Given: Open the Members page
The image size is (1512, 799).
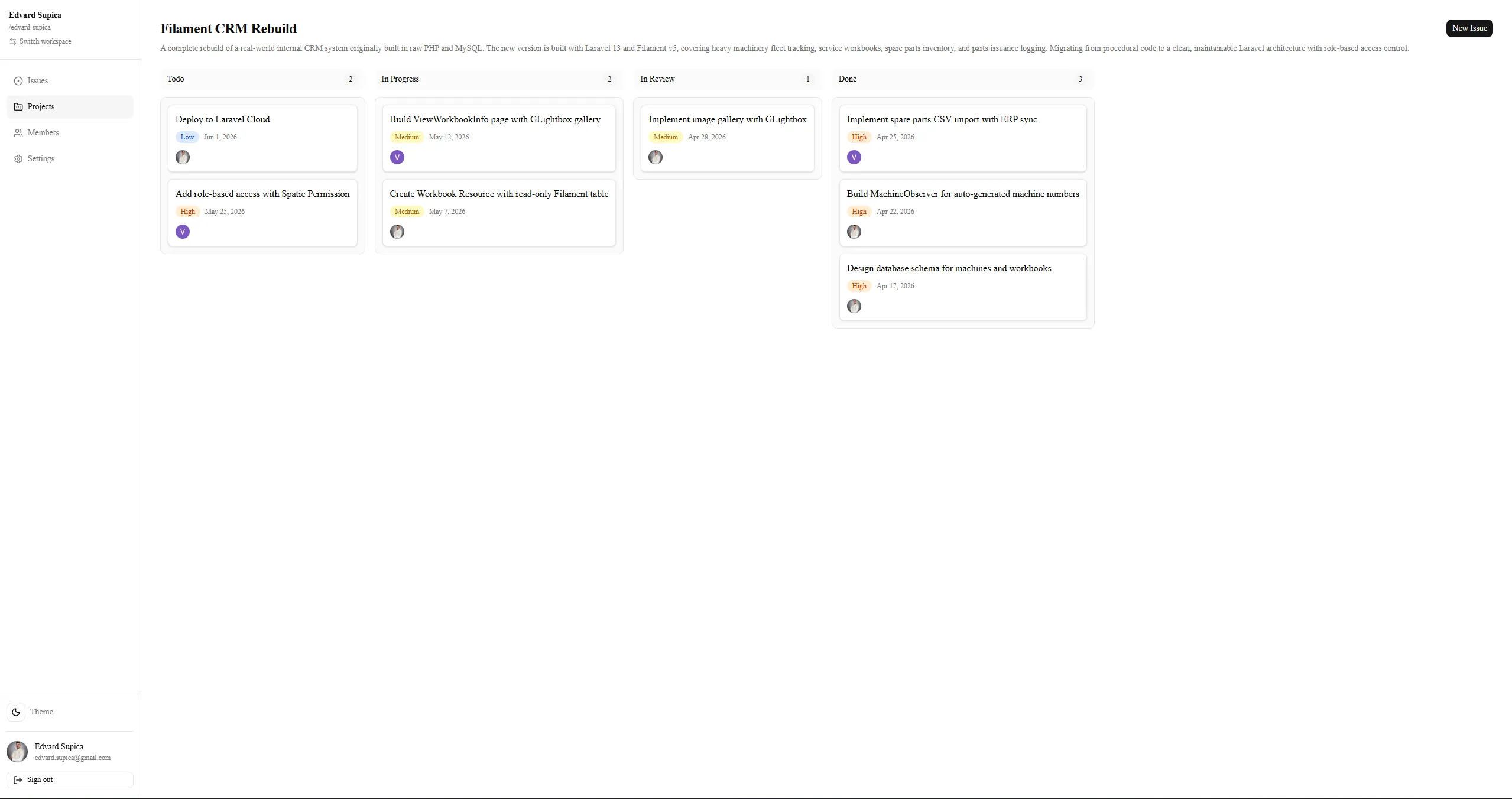Looking at the screenshot, I should pos(70,133).
